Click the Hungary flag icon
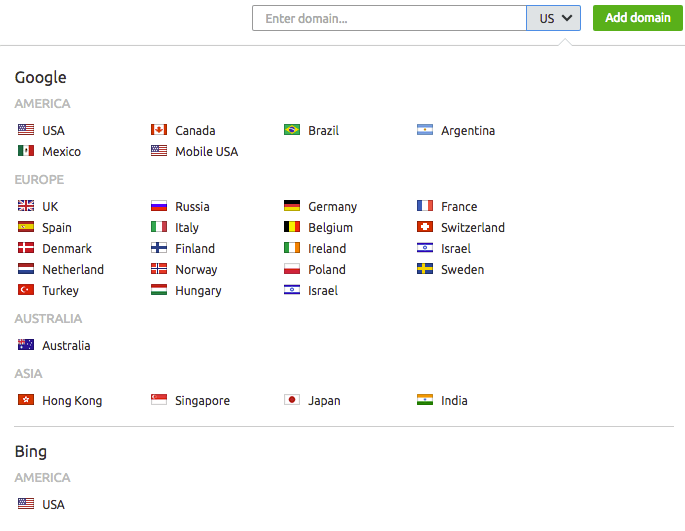This screenshot has height=531, width=685. [159, 290]
